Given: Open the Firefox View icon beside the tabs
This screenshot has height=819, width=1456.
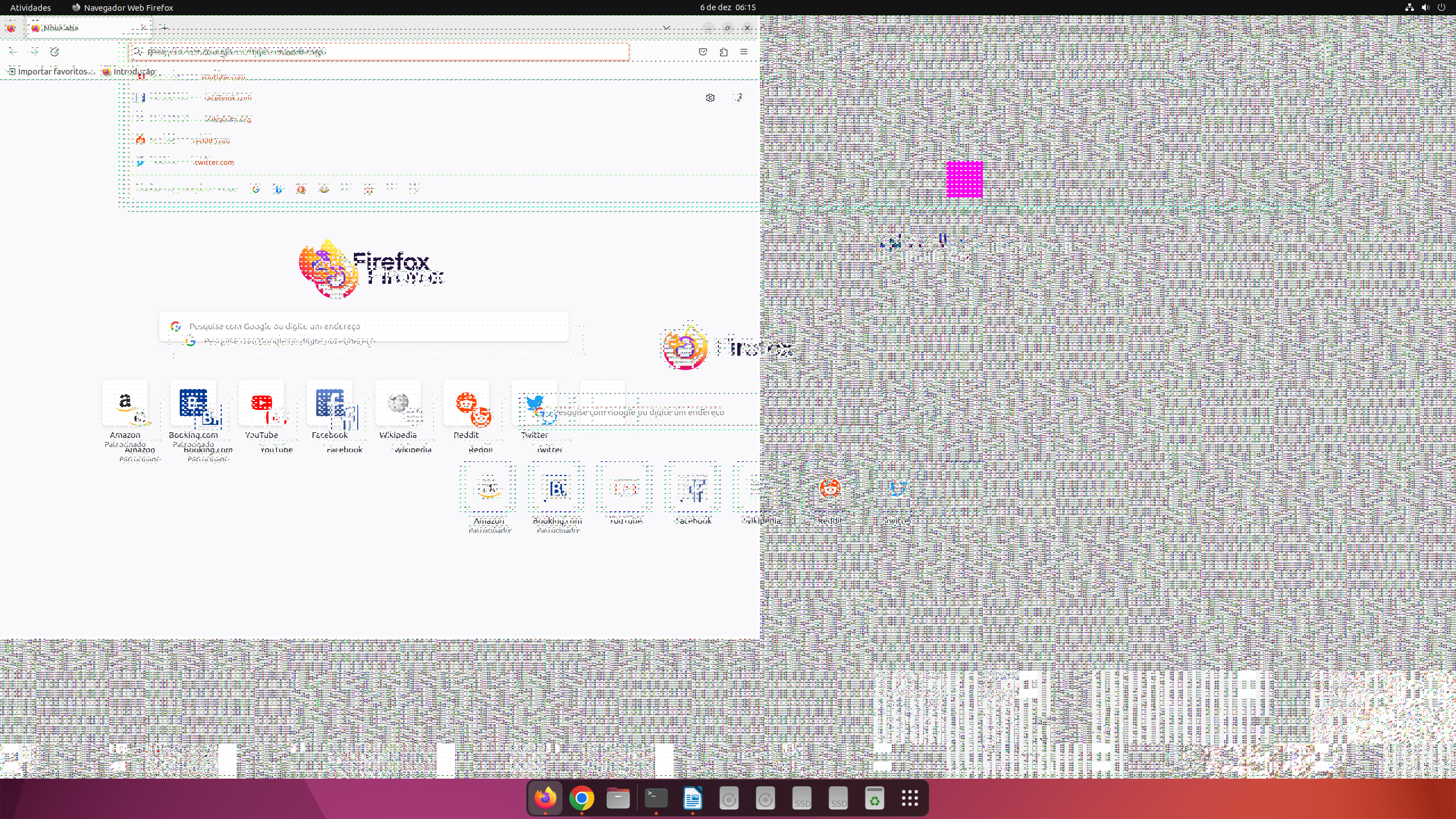Looking at the screenshot, I should (x=11, y=28).
